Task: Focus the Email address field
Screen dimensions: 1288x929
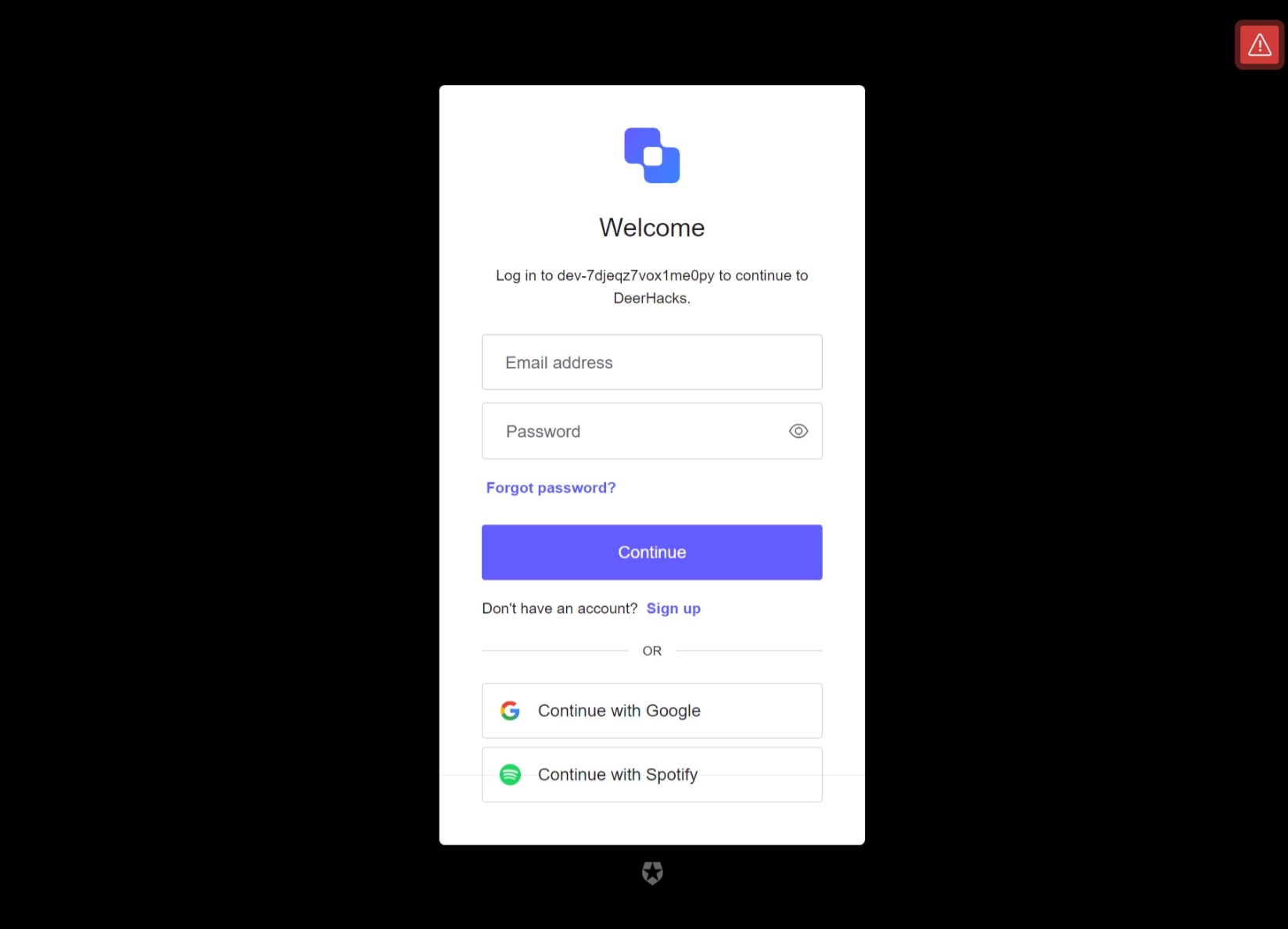Action: (651, 362)
